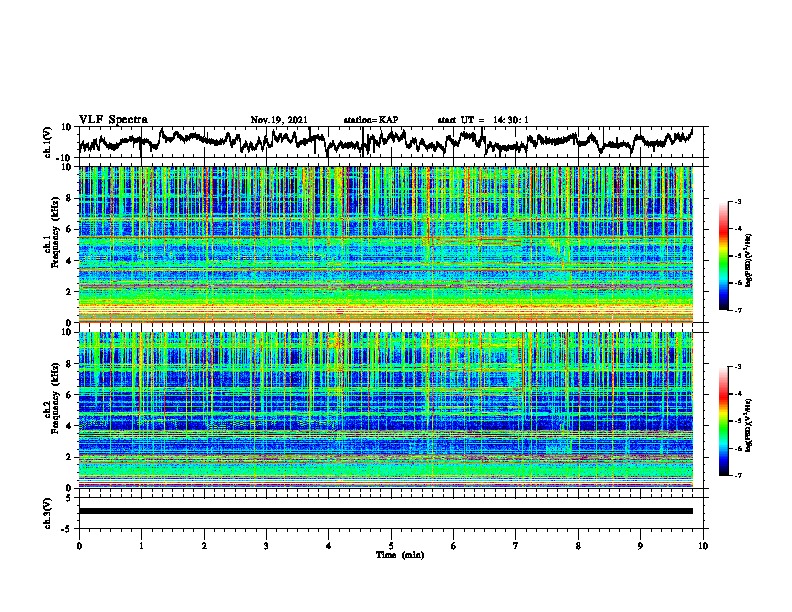792x612 pixels.
Task: Click the ch.3(V) axis label
Action: [x=48, y=513]
